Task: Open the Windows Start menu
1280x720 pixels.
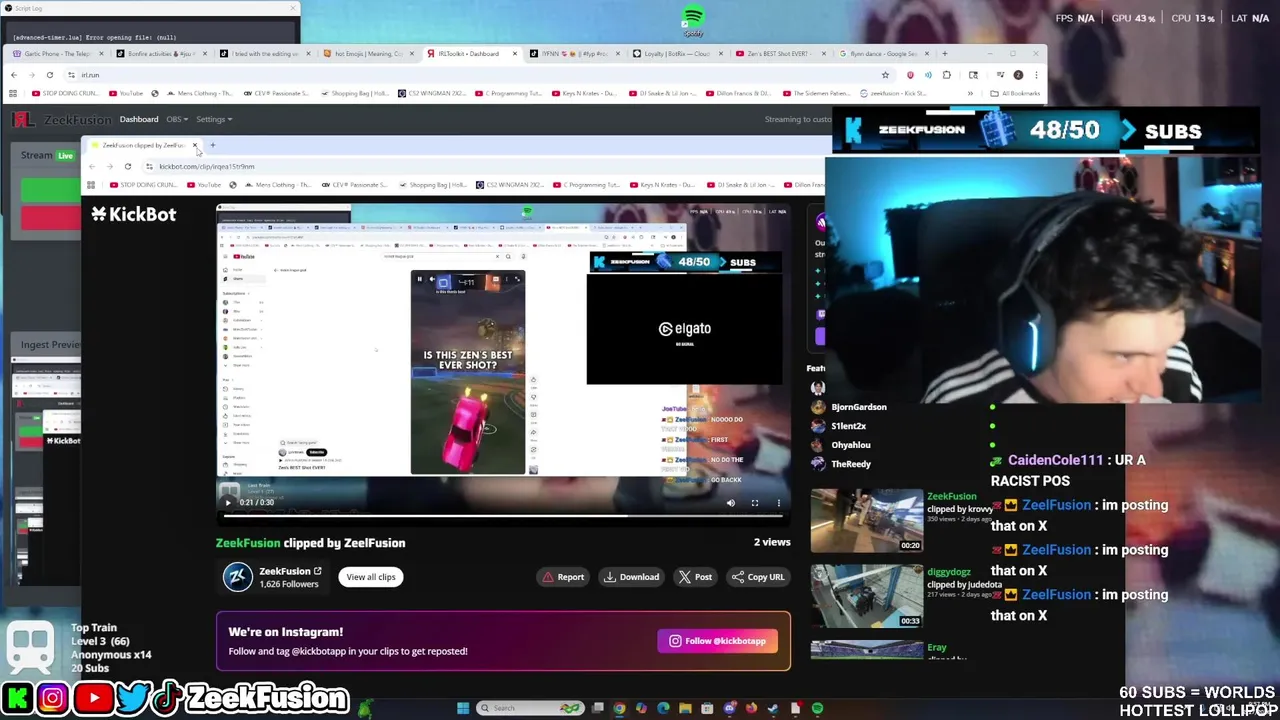Action: point(463,708)
